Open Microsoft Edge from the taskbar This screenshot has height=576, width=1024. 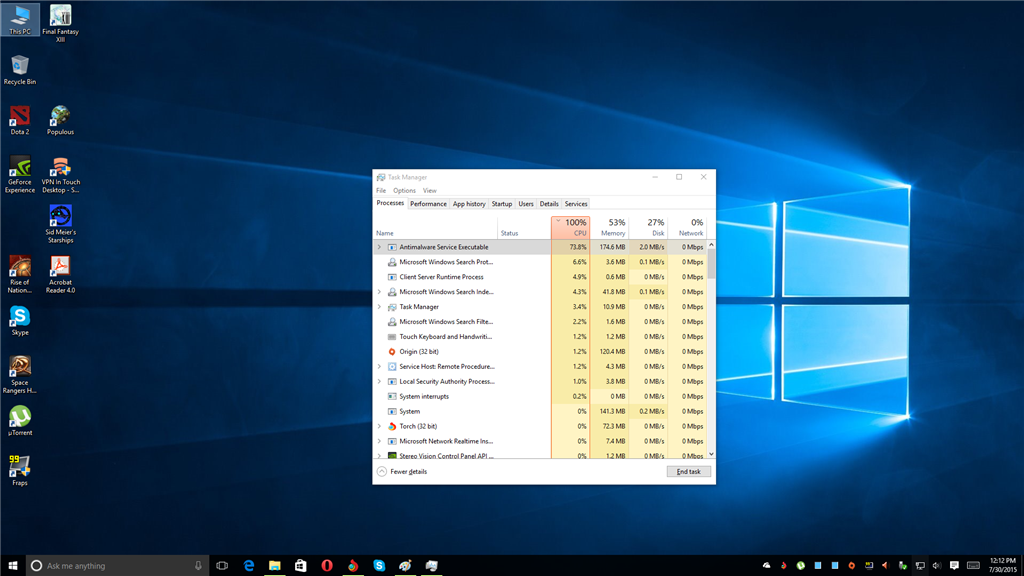click(x=248, y=566)
